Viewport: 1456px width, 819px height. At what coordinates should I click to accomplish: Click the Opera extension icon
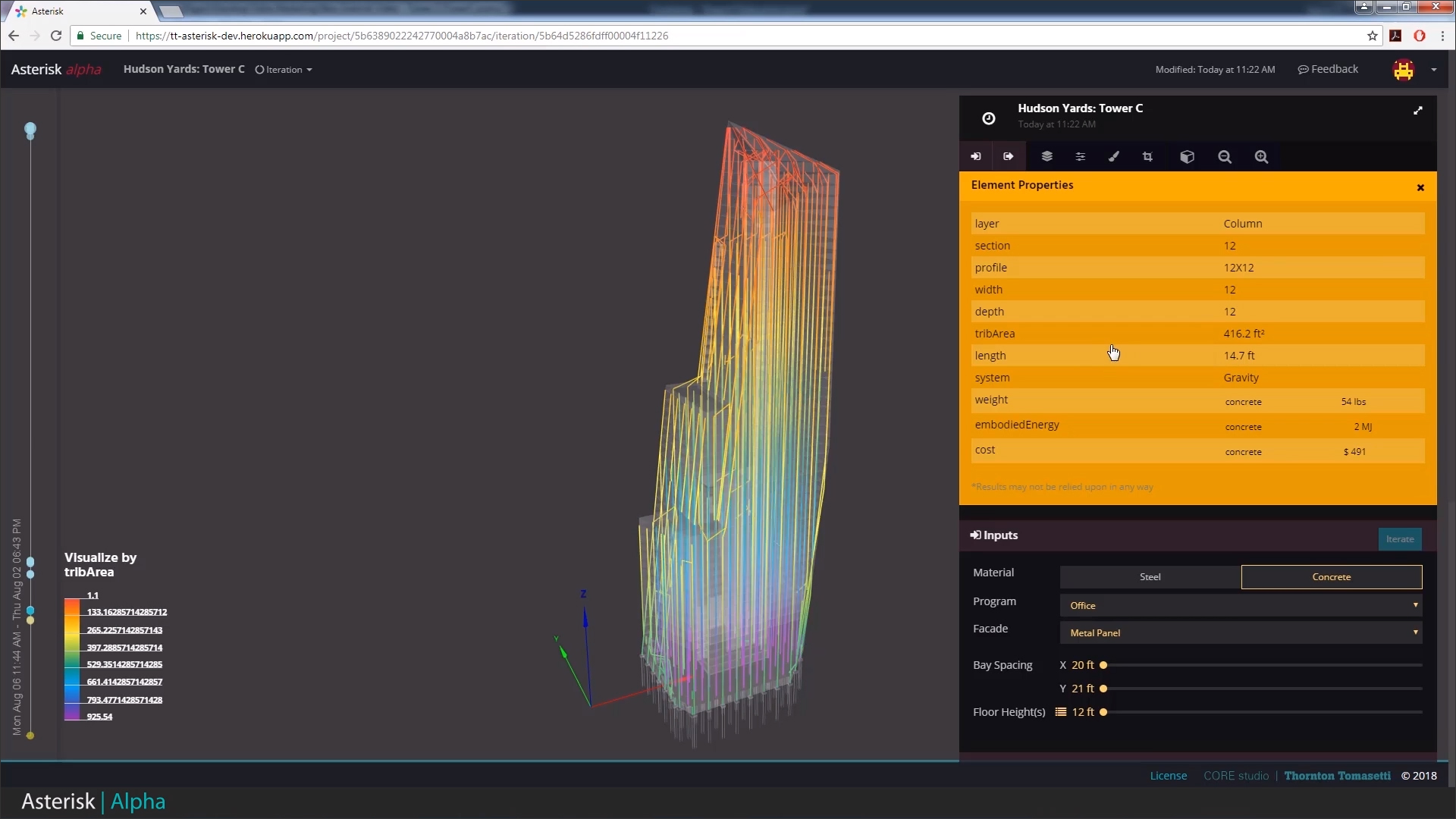1420,36
